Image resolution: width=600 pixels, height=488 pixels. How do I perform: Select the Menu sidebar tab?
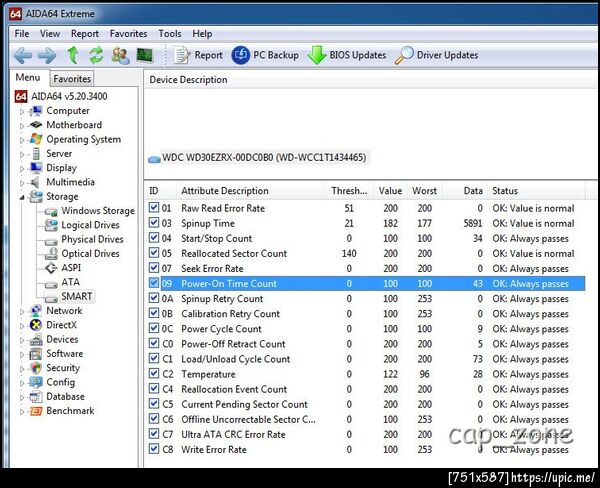point(28,77)
